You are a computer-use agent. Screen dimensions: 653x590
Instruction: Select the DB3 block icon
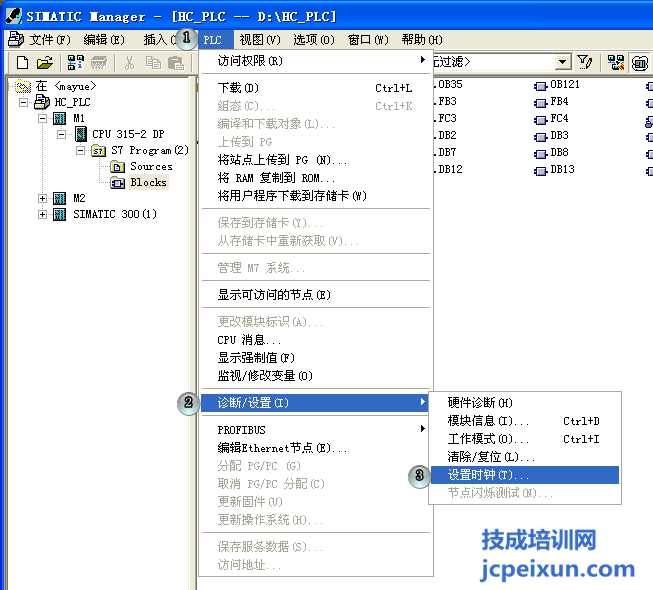[x=541, y=137]
